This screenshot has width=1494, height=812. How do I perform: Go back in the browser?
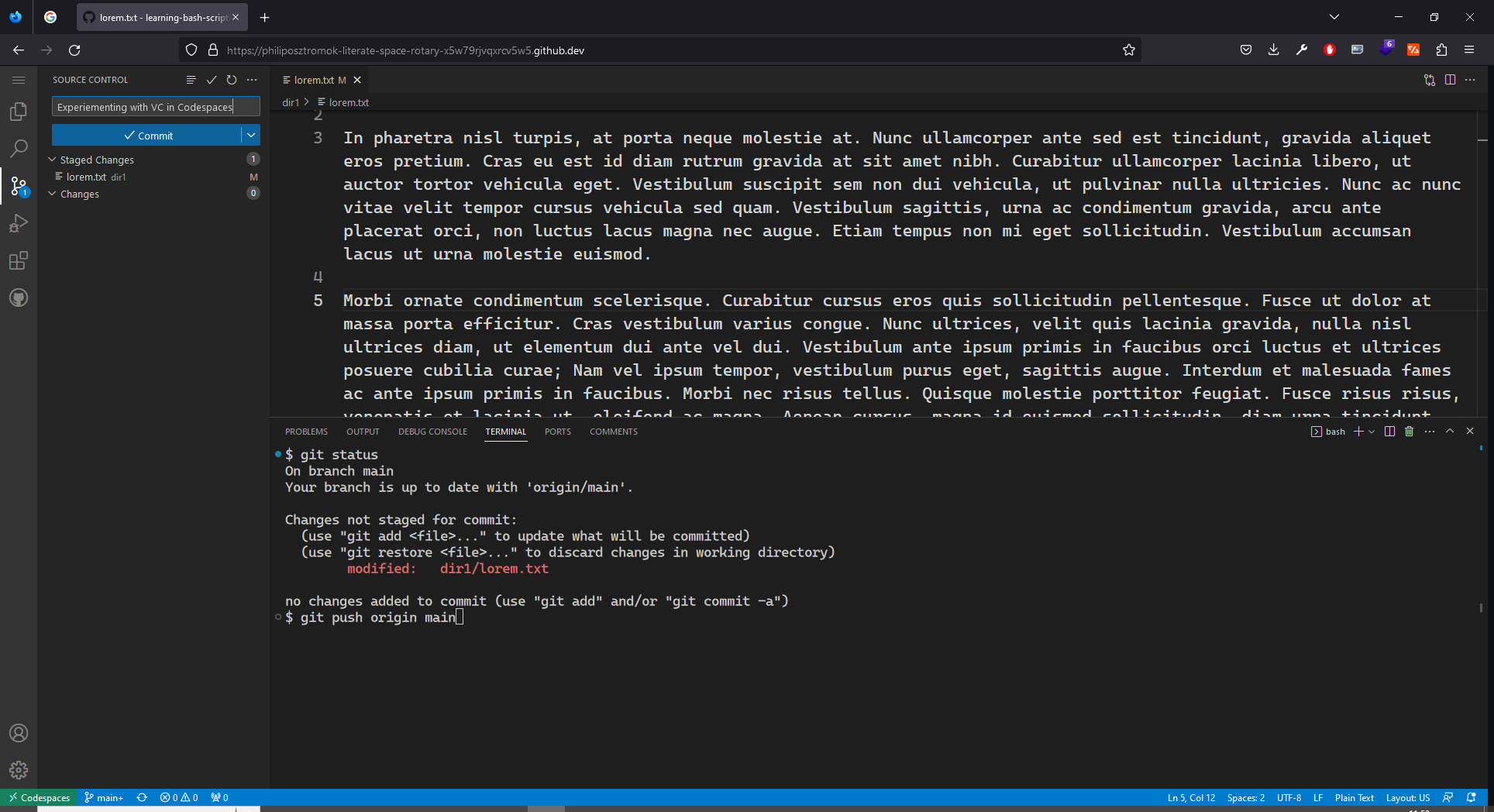point(19,50)
